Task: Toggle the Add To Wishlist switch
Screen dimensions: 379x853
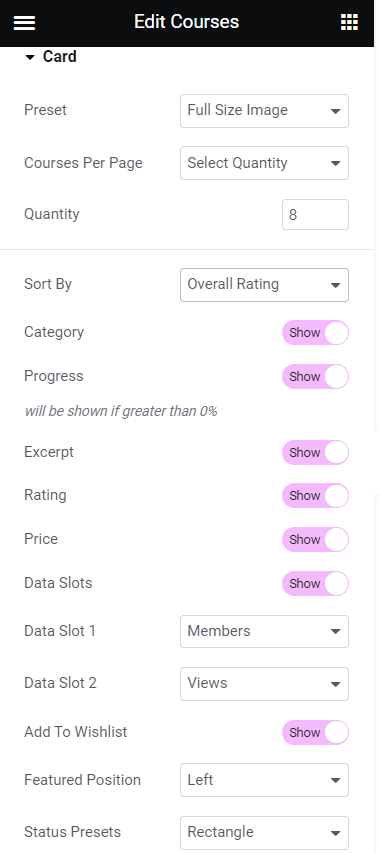Action: coord(315,733)
